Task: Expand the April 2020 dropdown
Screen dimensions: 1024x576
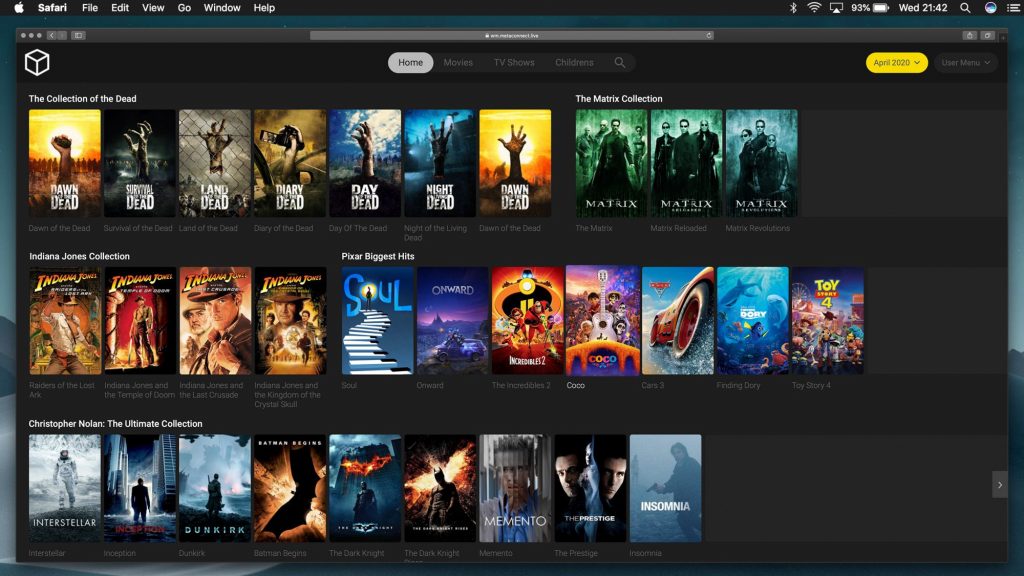Action: [x=896, y=63]
